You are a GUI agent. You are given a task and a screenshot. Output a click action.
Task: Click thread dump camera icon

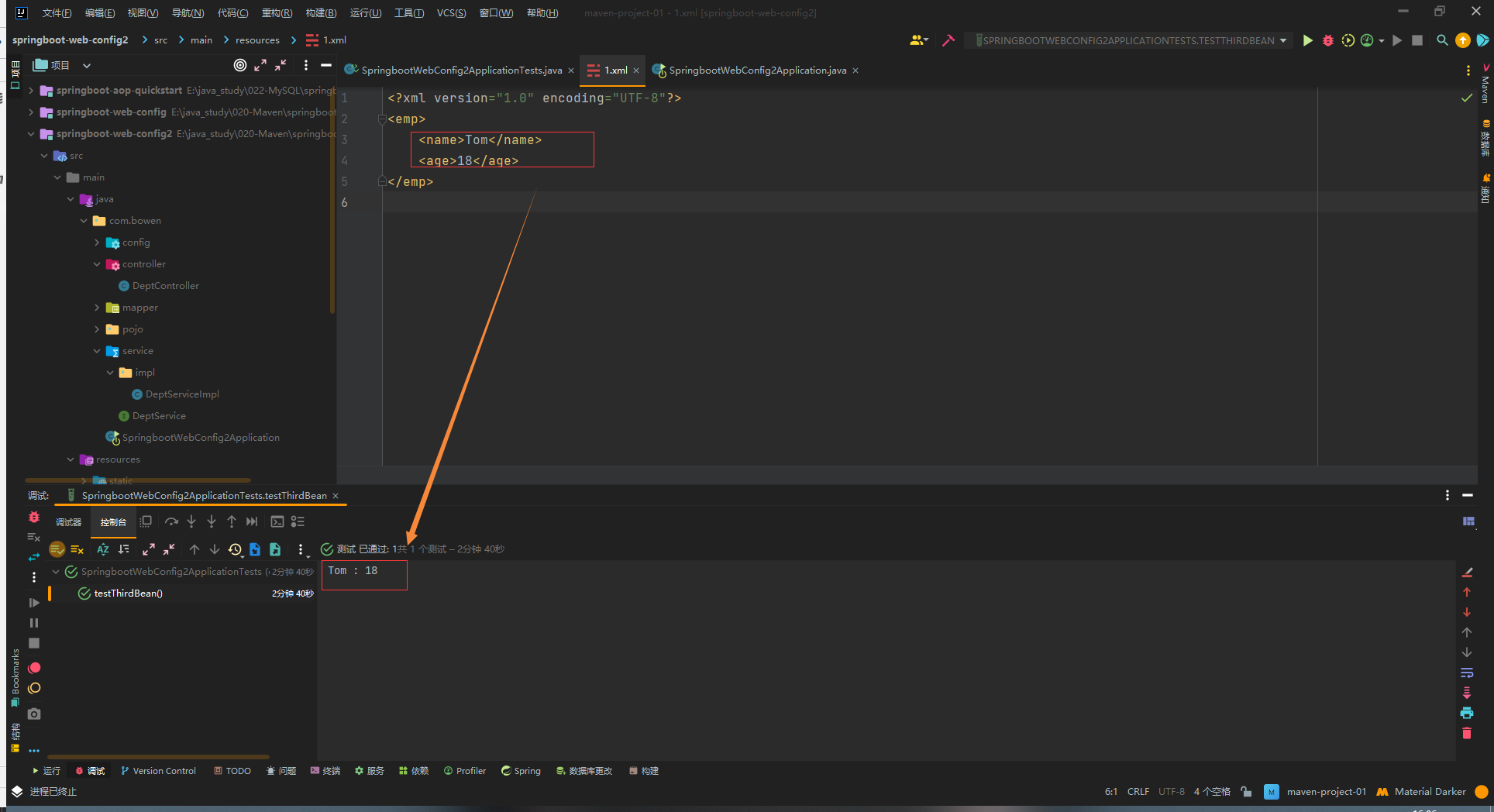click(34, 714)
